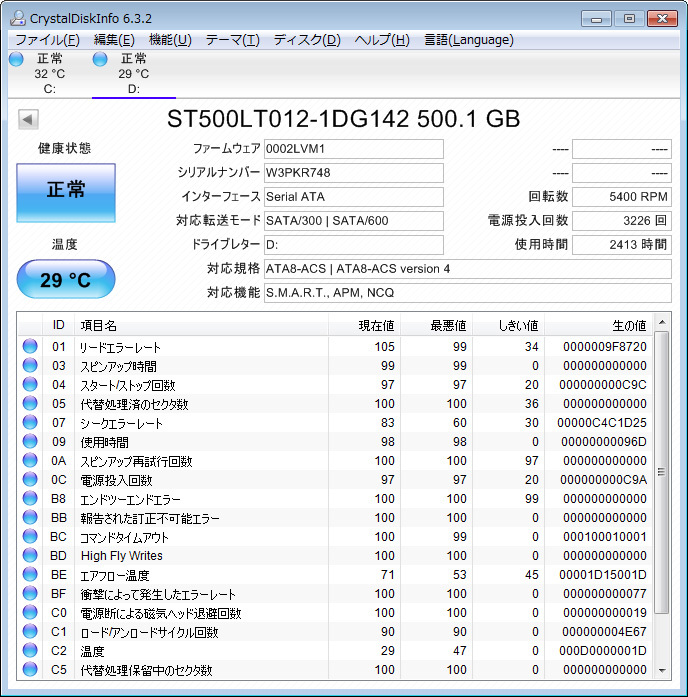Switch to drive D: disk tab at 29 °C
Image resolution: width=688 pixels, height=697 pixels.
134,73
